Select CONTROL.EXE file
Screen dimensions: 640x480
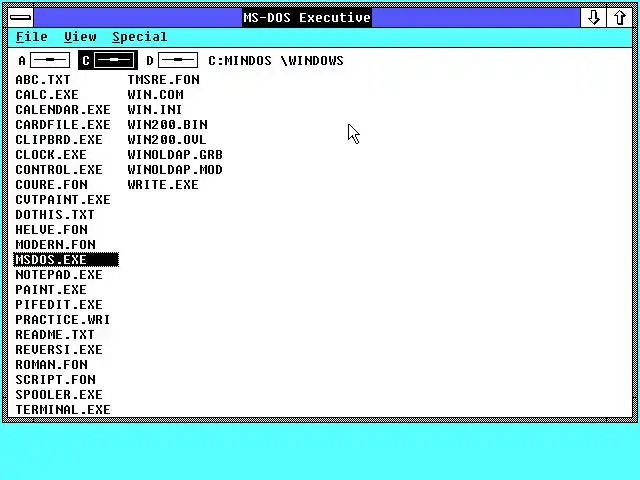(59, 170)
